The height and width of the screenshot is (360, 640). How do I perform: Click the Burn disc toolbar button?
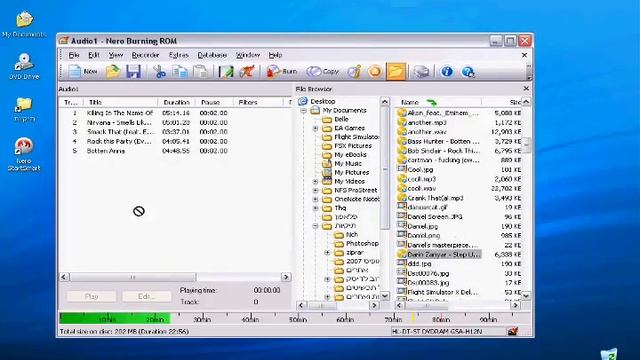281,71
